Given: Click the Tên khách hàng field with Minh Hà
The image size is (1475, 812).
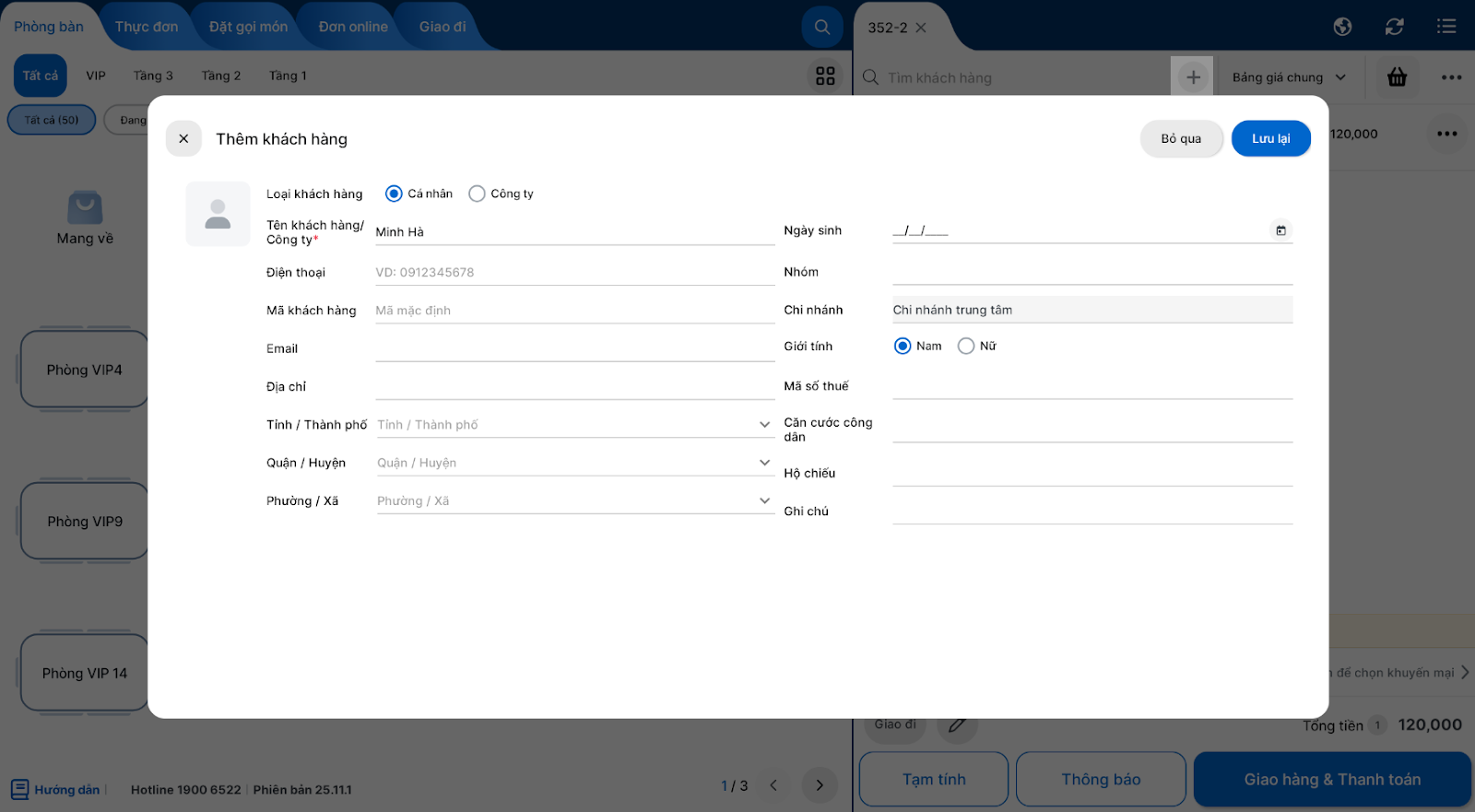Looking at the screenshot, I should click(x=574, y=232).
